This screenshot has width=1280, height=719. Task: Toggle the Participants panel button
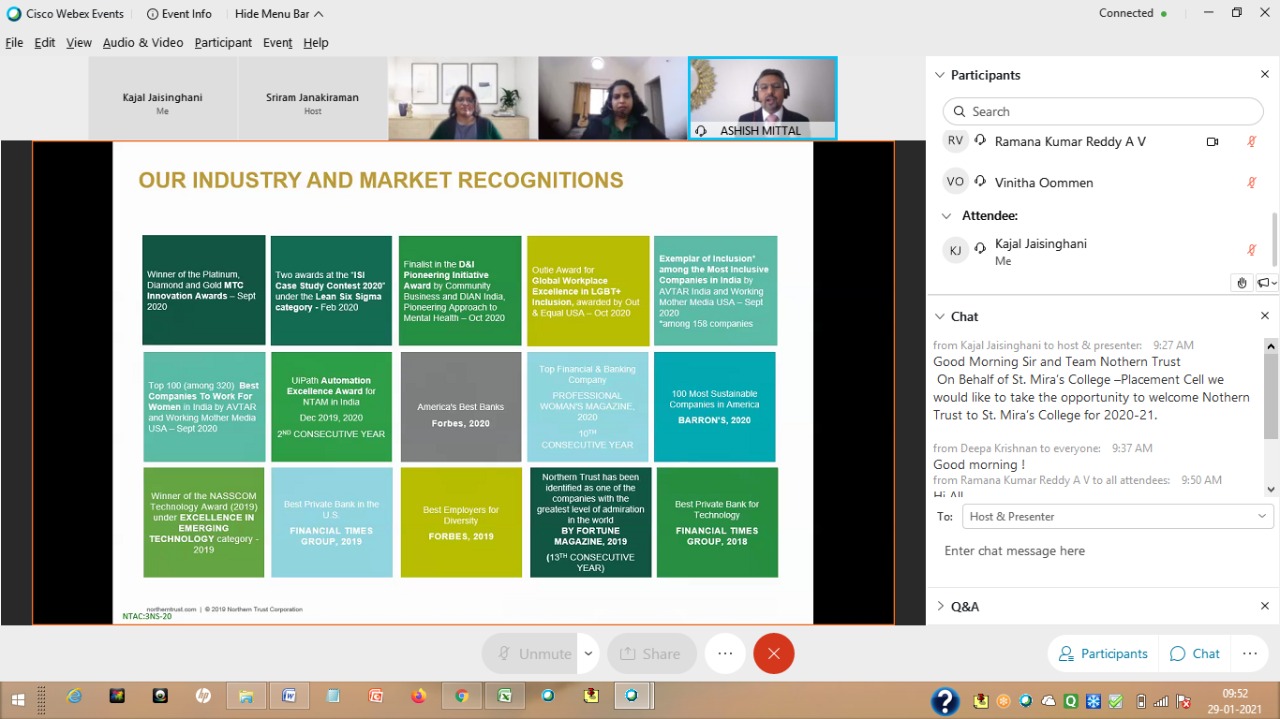1103,653
